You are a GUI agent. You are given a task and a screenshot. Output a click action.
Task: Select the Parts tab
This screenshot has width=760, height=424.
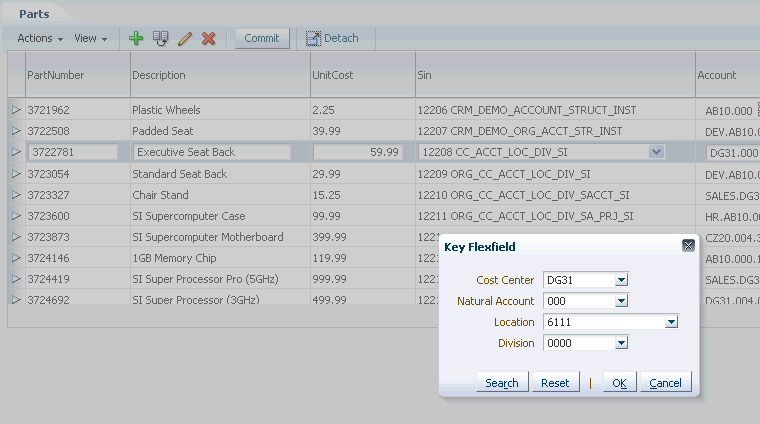pos(34,14)
